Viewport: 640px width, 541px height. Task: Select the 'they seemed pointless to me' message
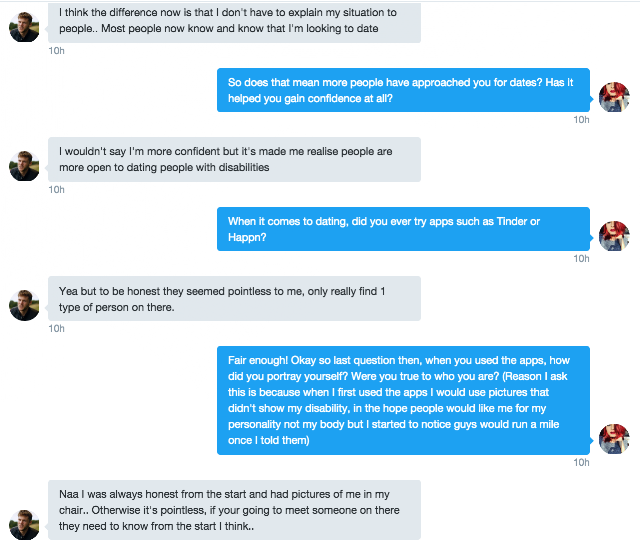pyautogui.click(x=234, y=298)
